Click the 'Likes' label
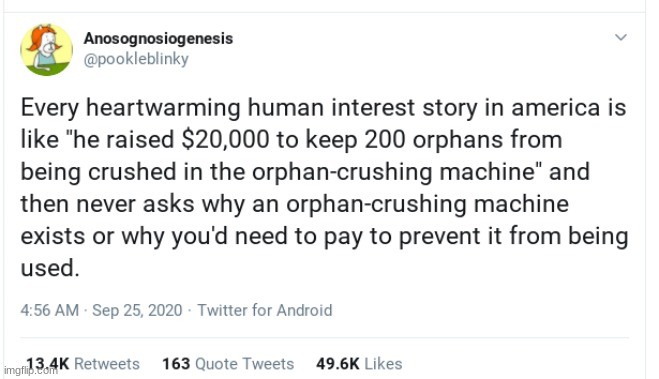Image resolution: width=659 pixels, height=379 pixels. pos(383,363)
